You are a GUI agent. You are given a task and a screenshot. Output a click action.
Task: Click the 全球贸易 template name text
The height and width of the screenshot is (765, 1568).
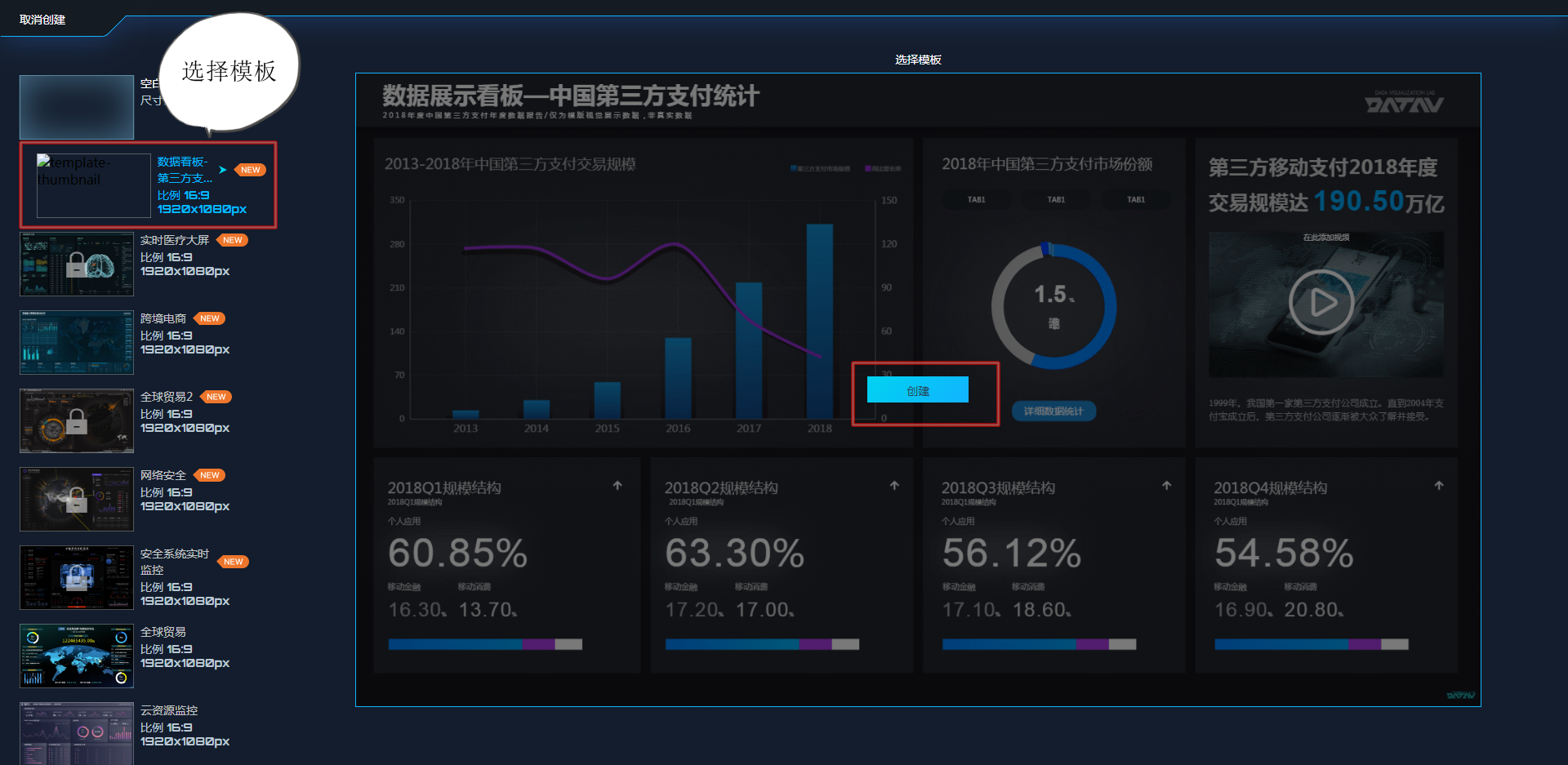pos(163,632)
